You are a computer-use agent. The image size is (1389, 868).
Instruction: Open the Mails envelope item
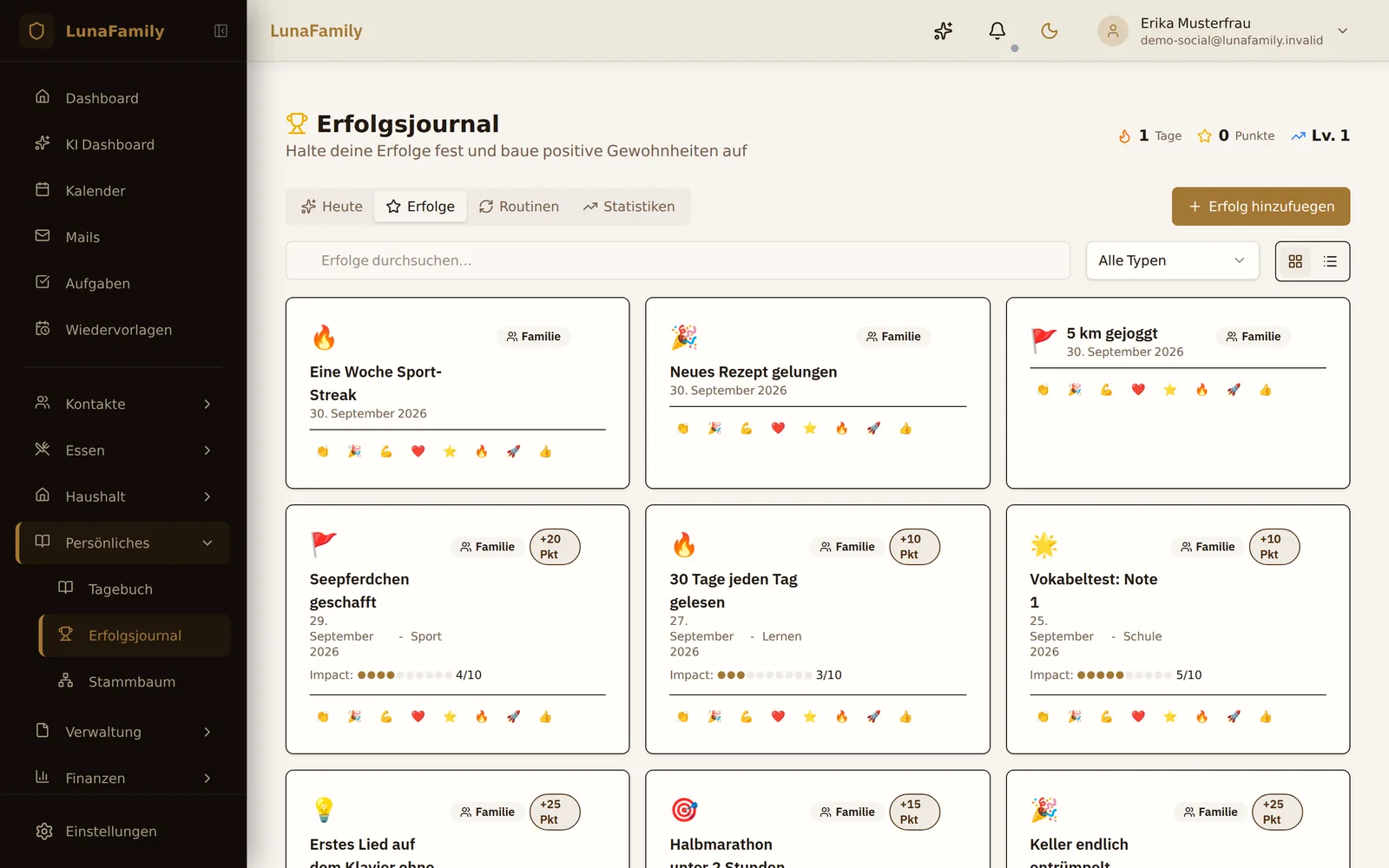pos(123,237)
